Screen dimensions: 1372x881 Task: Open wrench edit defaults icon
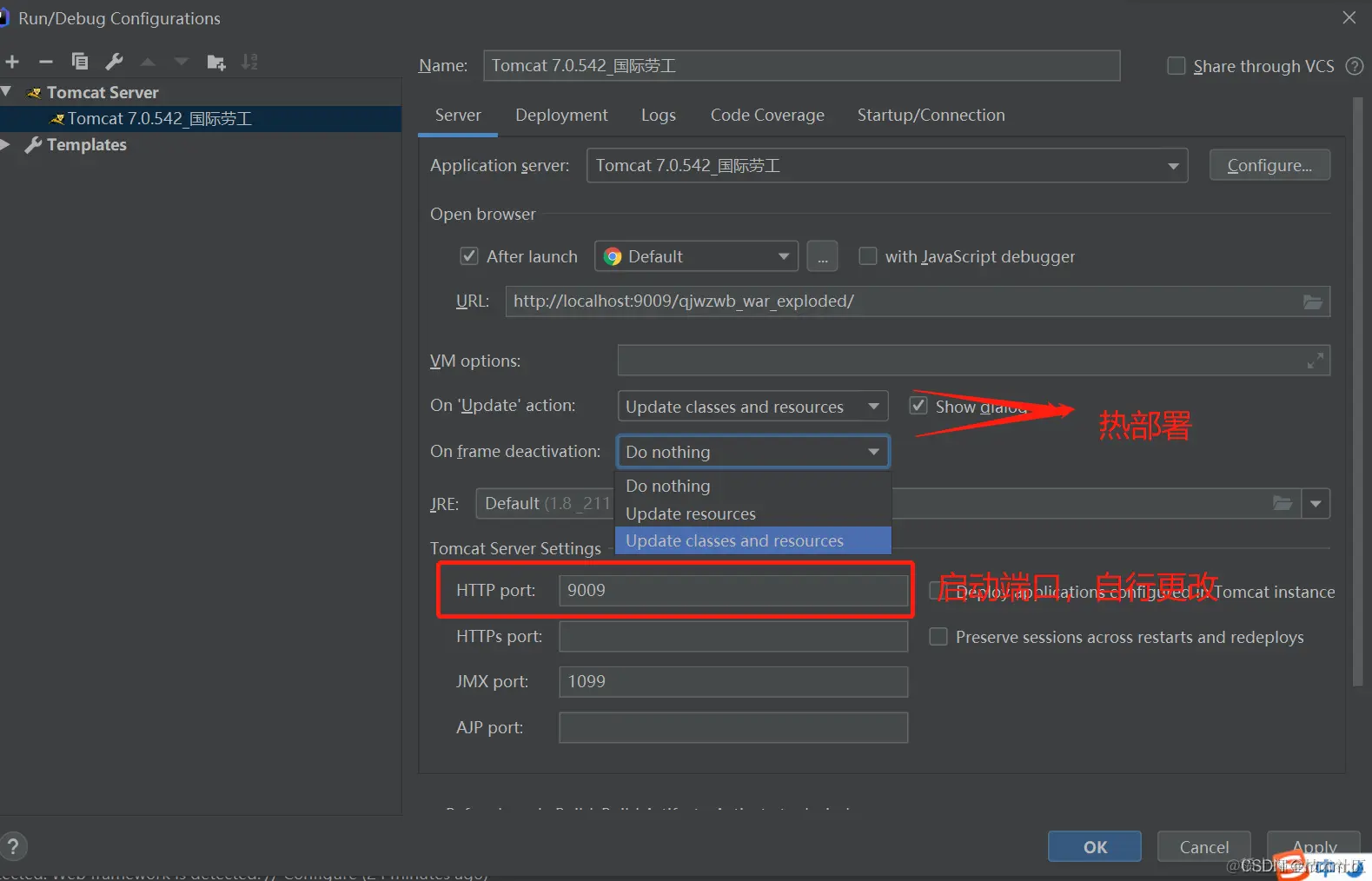coord(114,62)
